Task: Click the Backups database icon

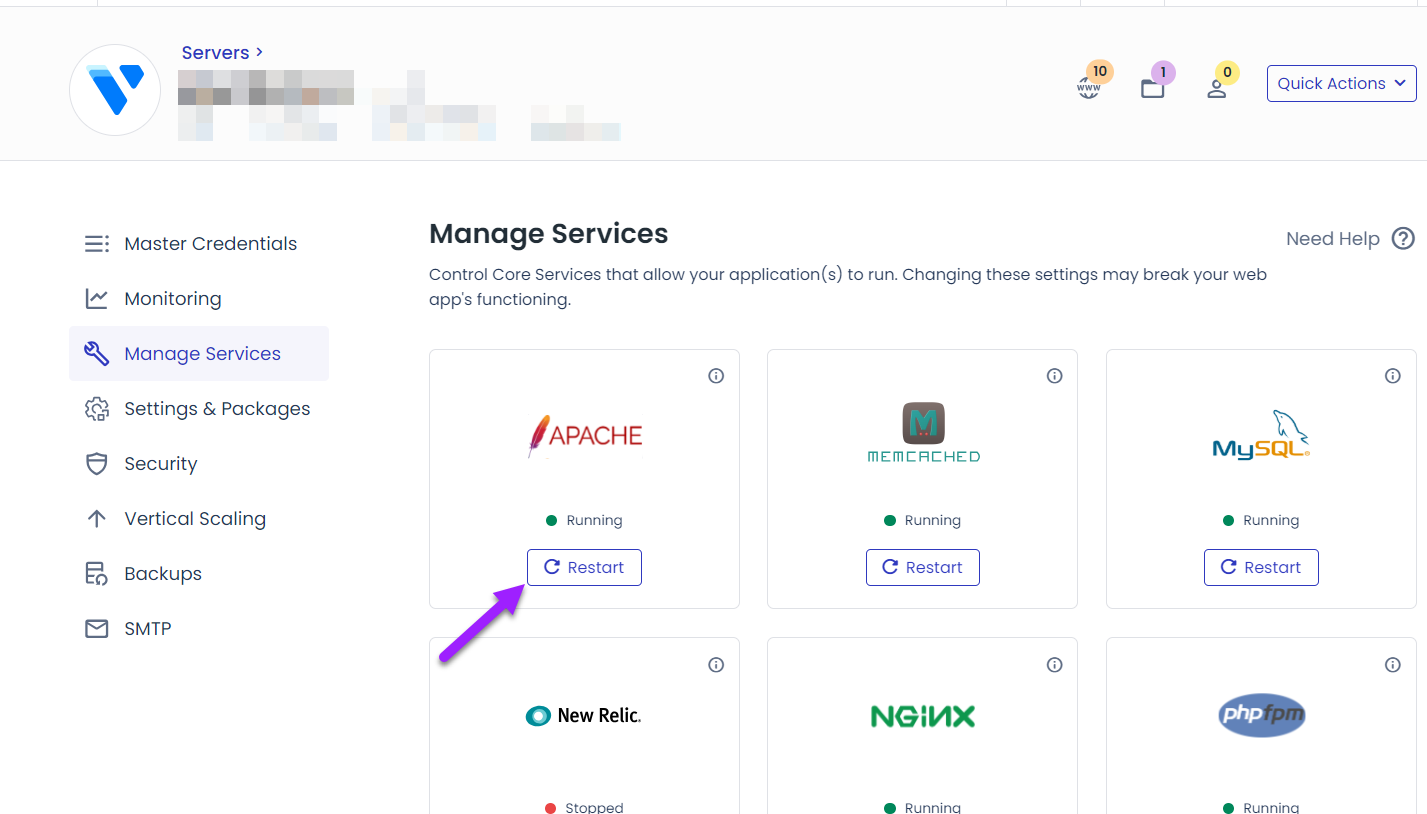Action: pyautogui.click(x=97, y=574)
